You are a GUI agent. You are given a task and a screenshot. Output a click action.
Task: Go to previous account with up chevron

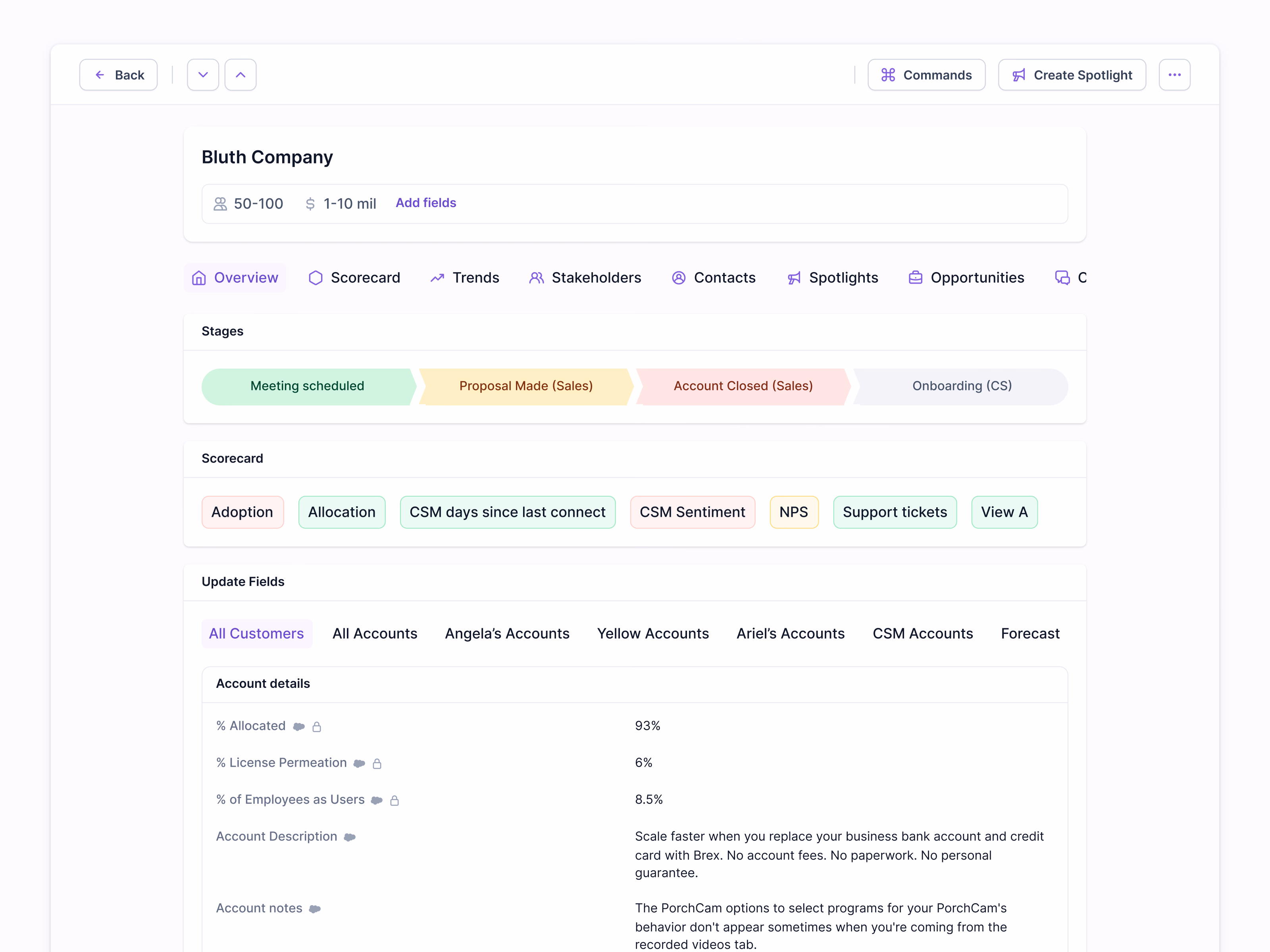pyautogui.click(x=241, y=75)
